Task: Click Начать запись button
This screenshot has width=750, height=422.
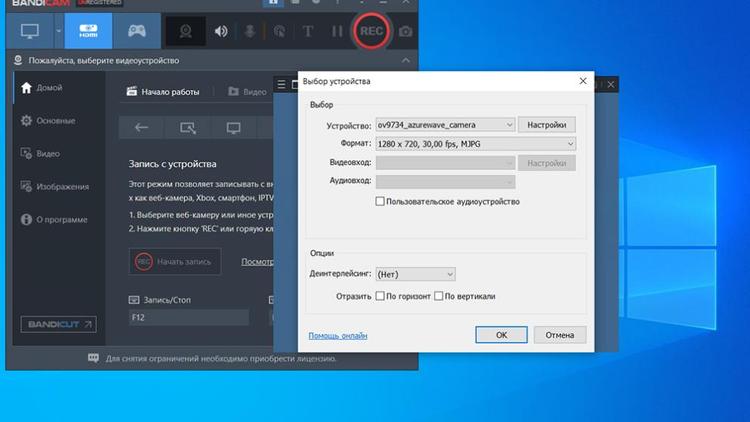Action: [175, 262]
